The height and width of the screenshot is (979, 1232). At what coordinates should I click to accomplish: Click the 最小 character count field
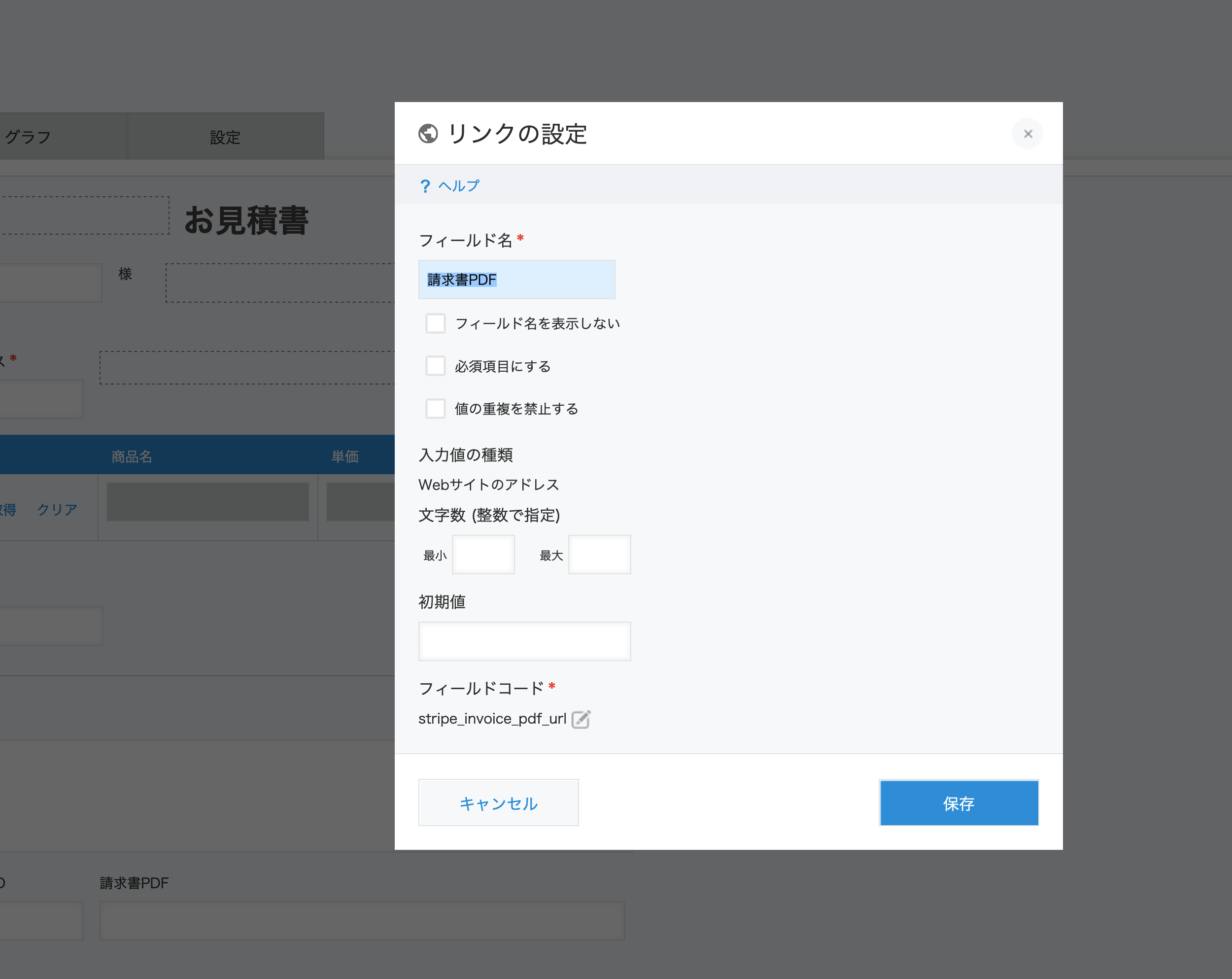[483, 554]
